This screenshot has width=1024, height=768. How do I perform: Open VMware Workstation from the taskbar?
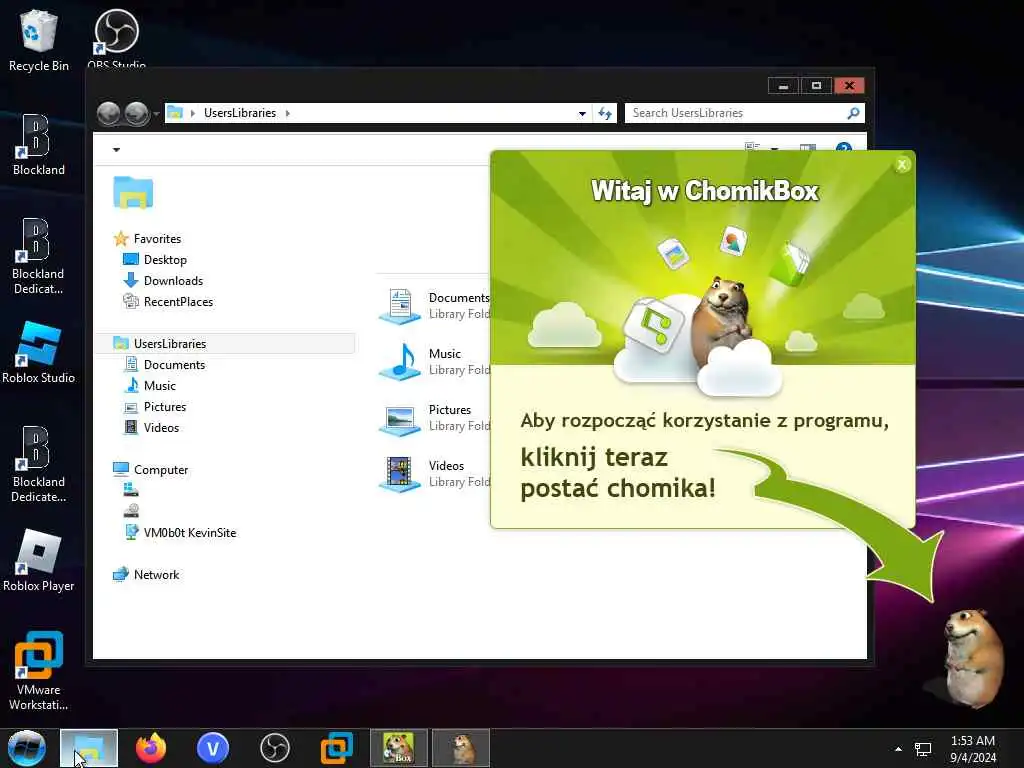[337, 748]
